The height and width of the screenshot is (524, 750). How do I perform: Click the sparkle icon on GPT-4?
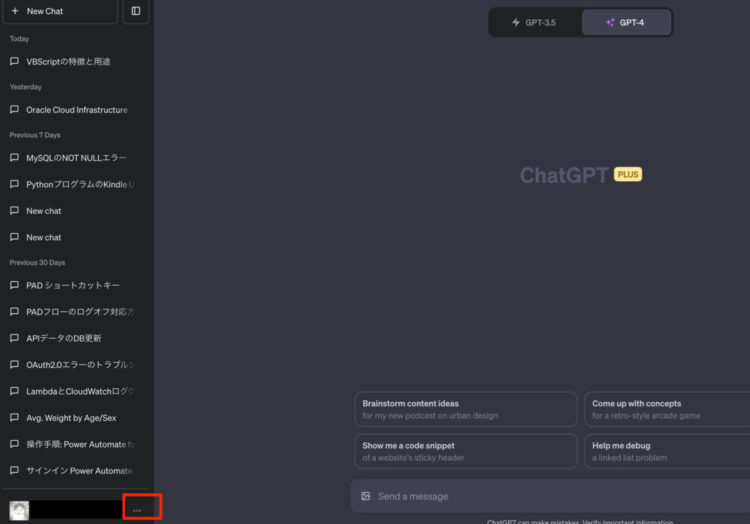pyautogui.click(x=610, y=22)
